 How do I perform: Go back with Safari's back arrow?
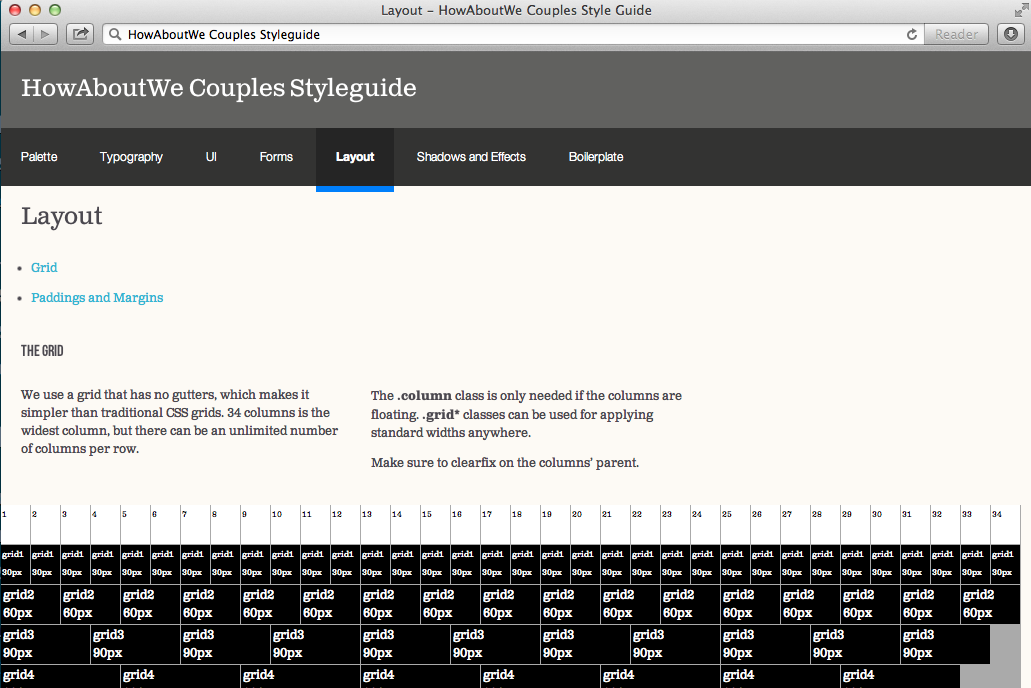point(22,34)
